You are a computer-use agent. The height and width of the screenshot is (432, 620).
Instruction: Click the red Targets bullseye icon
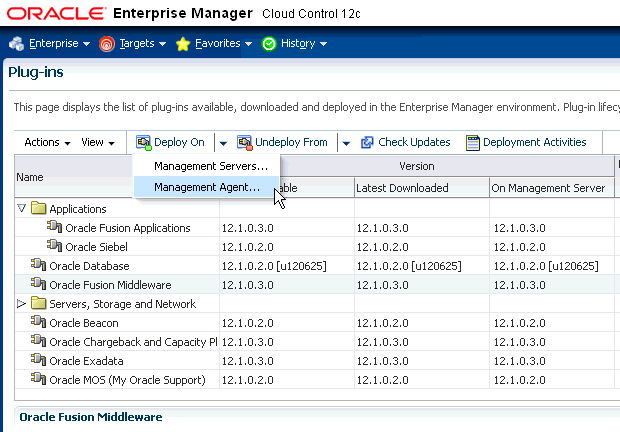107,44
